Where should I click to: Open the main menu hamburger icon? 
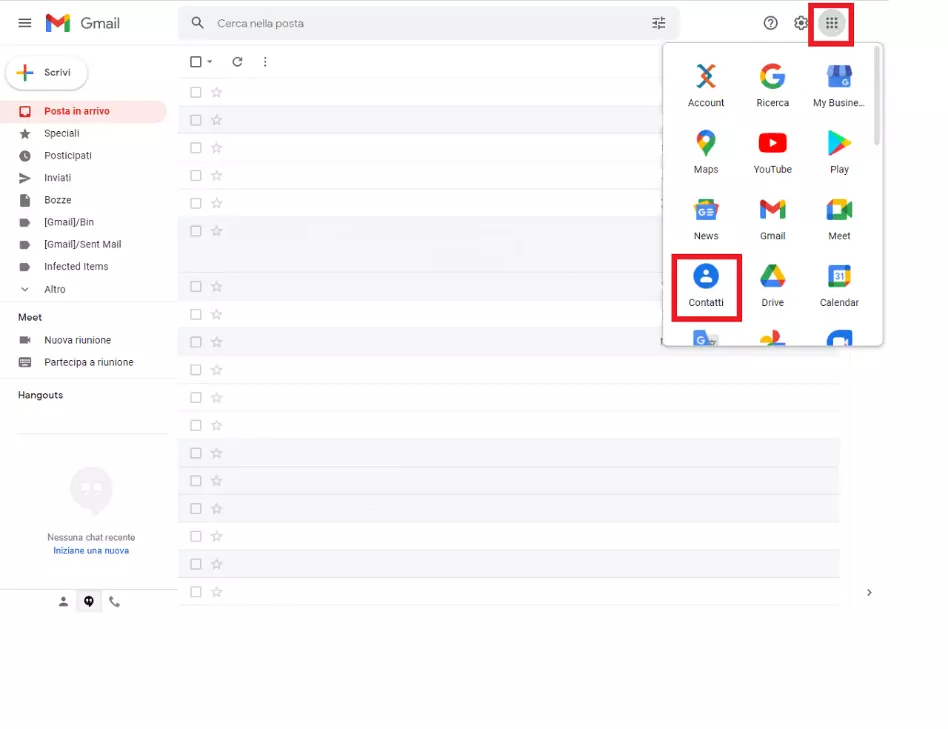point(25,23)
